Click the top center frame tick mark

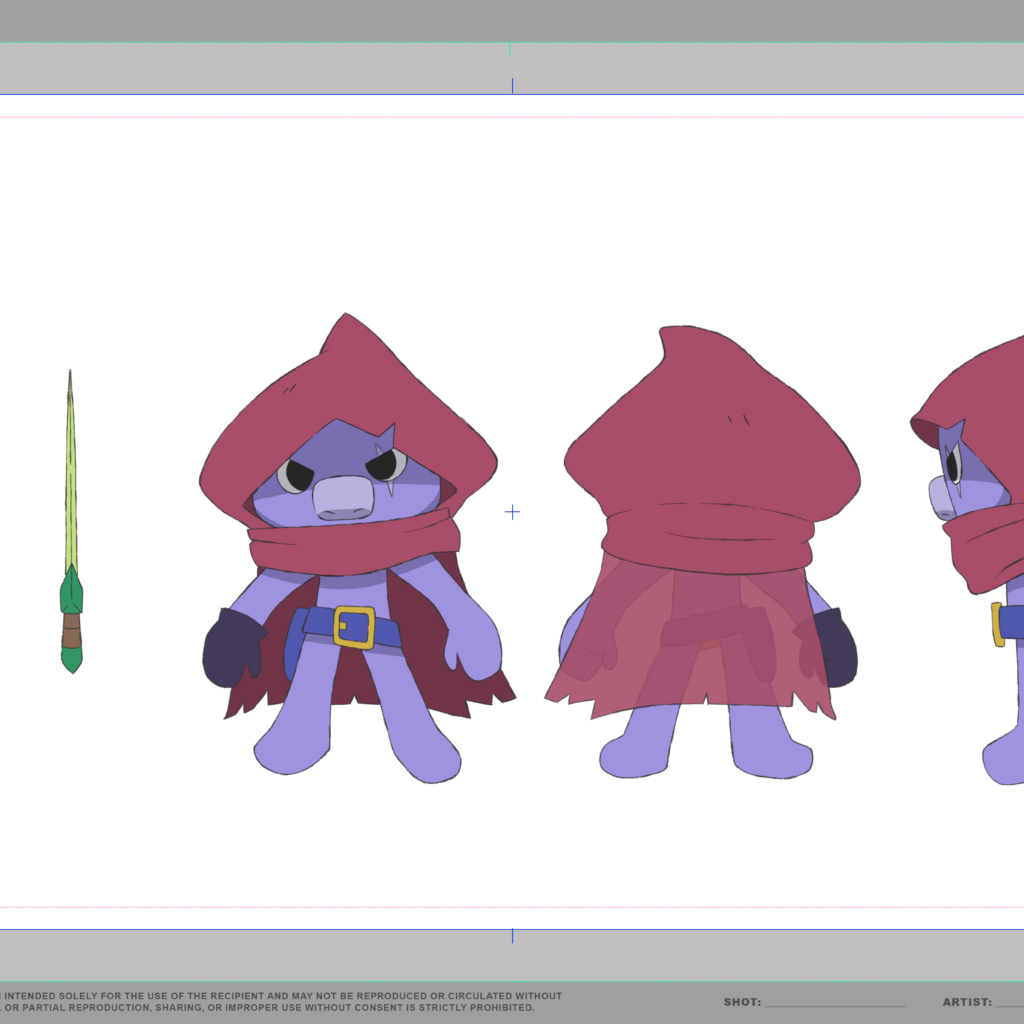(512, 86)
